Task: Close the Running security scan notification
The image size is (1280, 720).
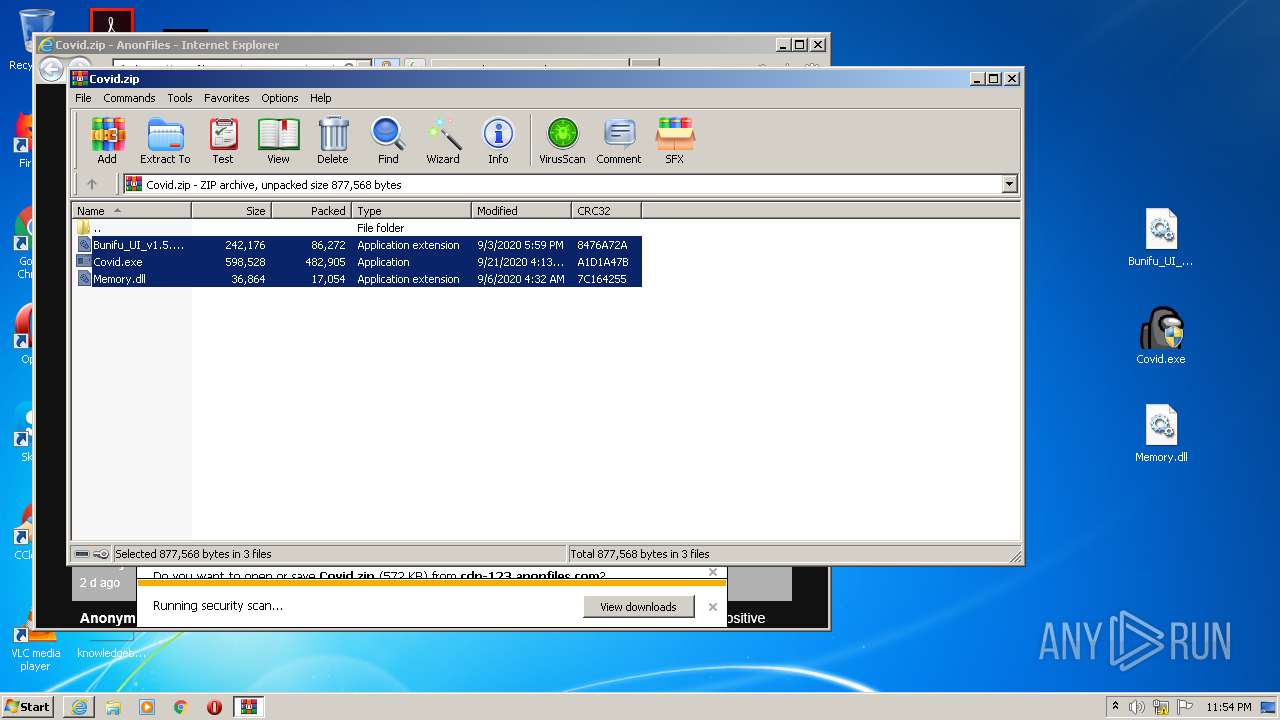Action: [713, 607]
